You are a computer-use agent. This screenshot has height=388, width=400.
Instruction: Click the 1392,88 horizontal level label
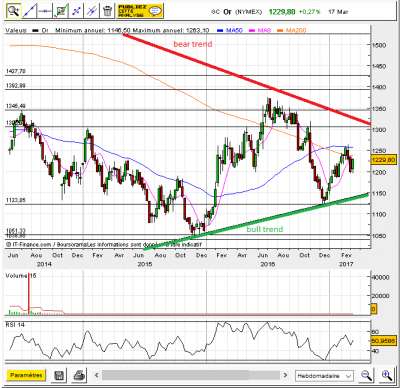pyautogui.click(x=16, y=86)
